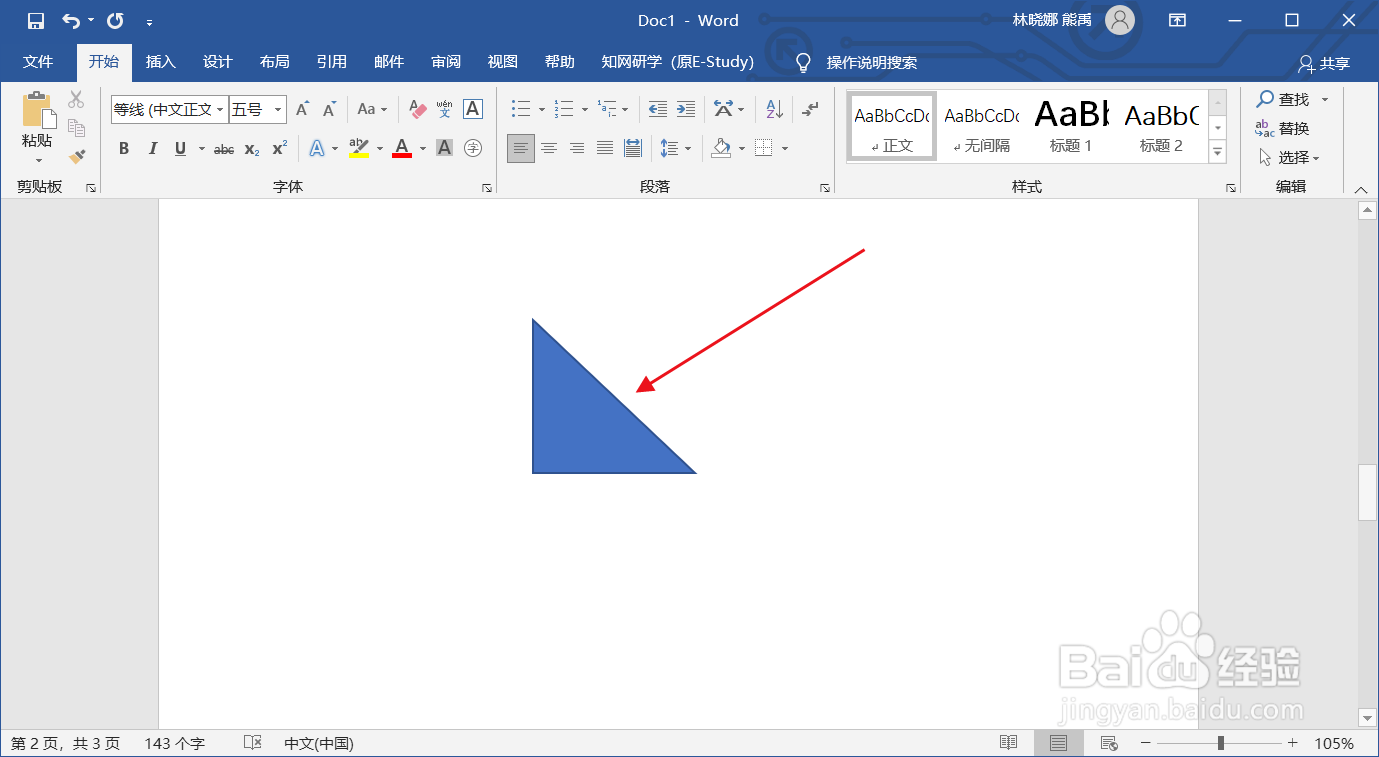1379x757 pixels.
Task: Undo the last action
Action: [x=71, y=21]
